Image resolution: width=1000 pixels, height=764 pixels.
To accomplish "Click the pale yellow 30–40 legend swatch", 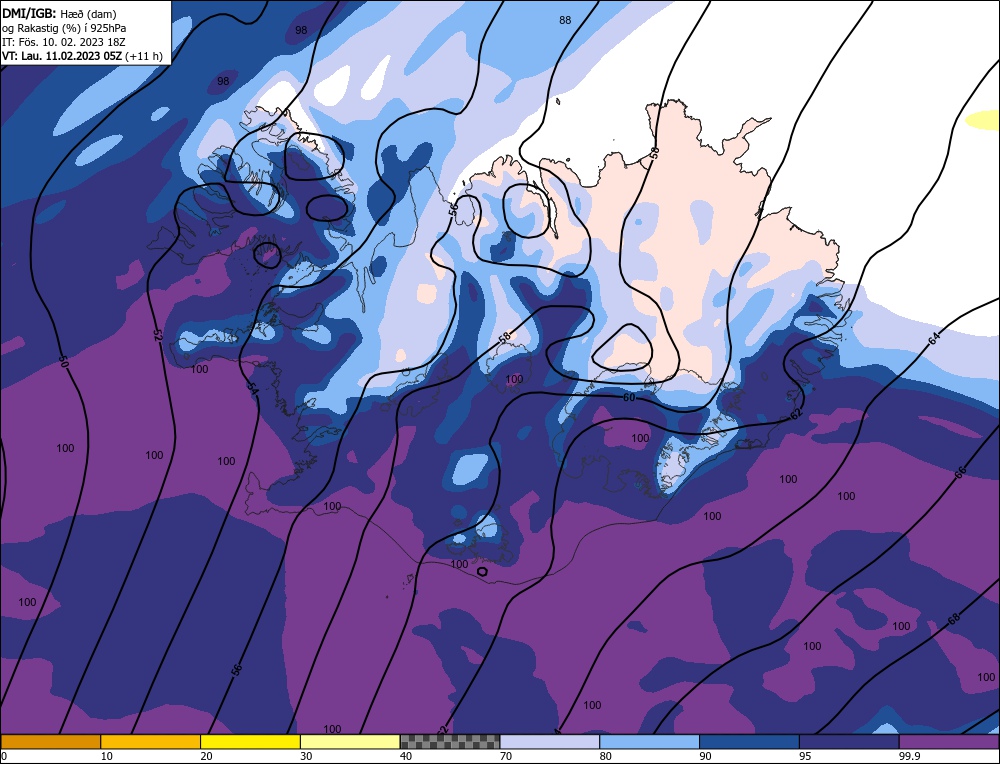I will coord(350,742).
